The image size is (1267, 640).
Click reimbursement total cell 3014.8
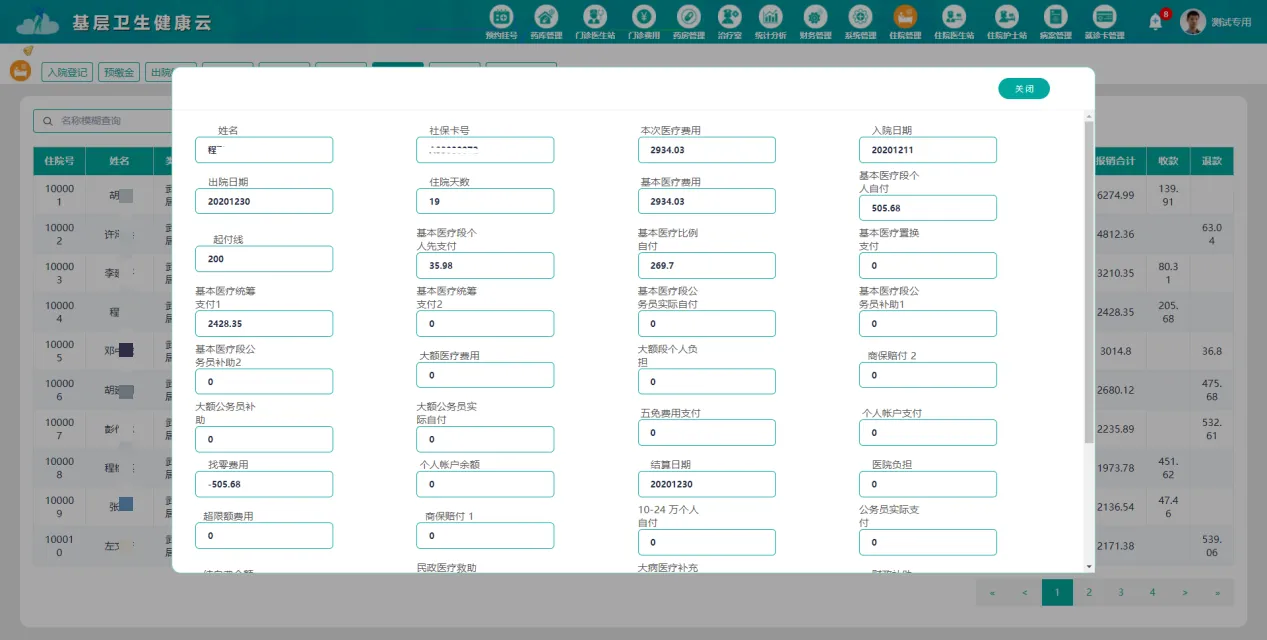coord(1115,351)
